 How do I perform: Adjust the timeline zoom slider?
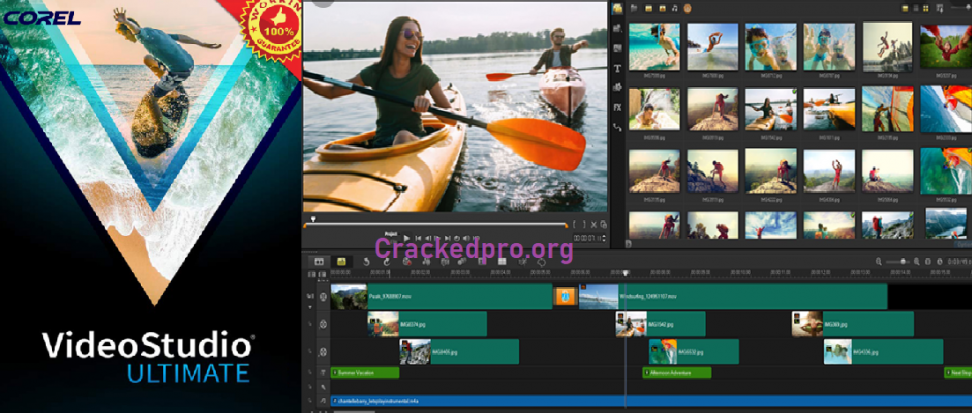(898, 262)
